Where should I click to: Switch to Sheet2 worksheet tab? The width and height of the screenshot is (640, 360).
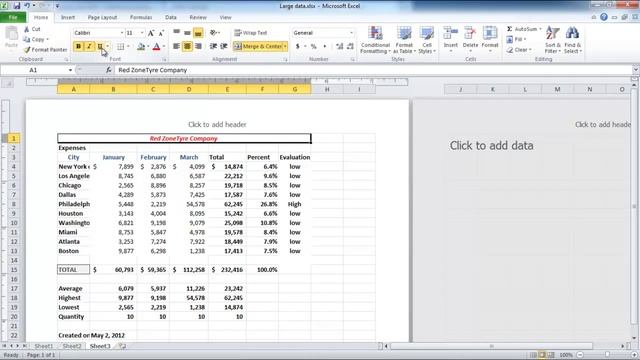pyautogui.click(x=72, y=346)
